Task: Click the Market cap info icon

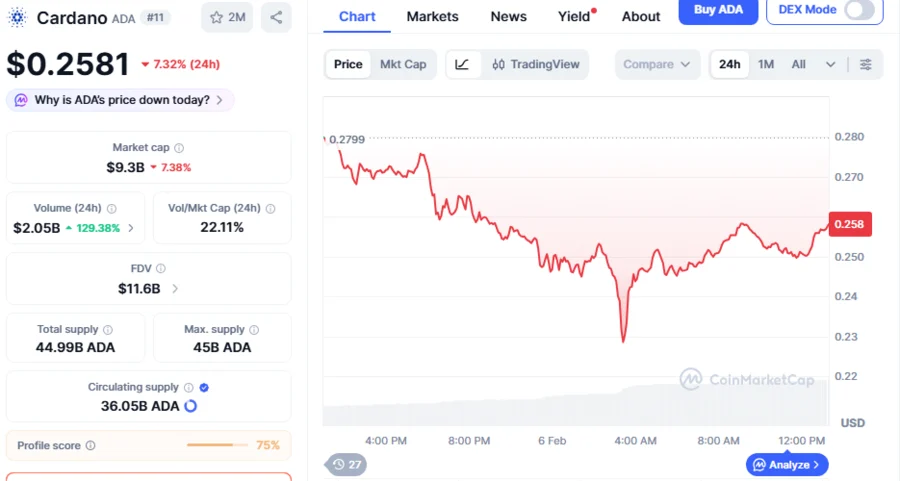Action: point(179,148)
